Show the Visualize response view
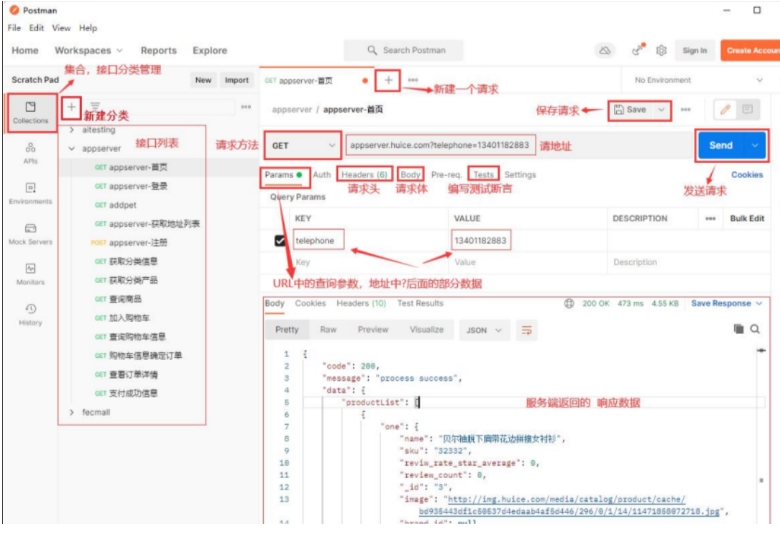This screenshot has width=780, height=533. pos(426,329)
